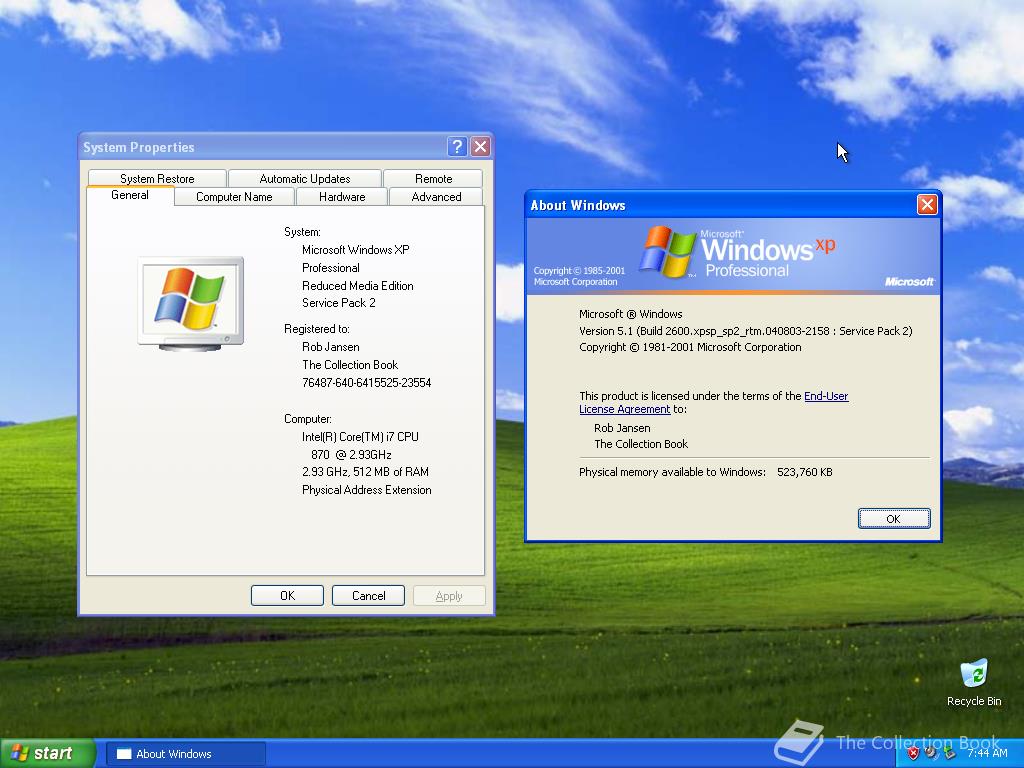Close the System Properties dialog
The height and width of the screenshot is (768, 1024).
click(481, 147)
